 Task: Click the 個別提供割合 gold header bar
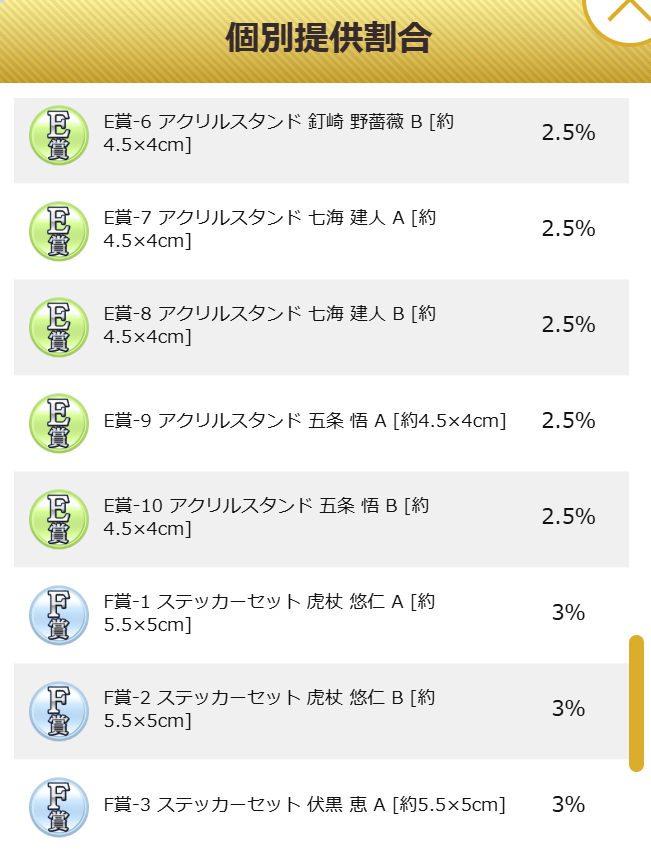tap(325, 41)
